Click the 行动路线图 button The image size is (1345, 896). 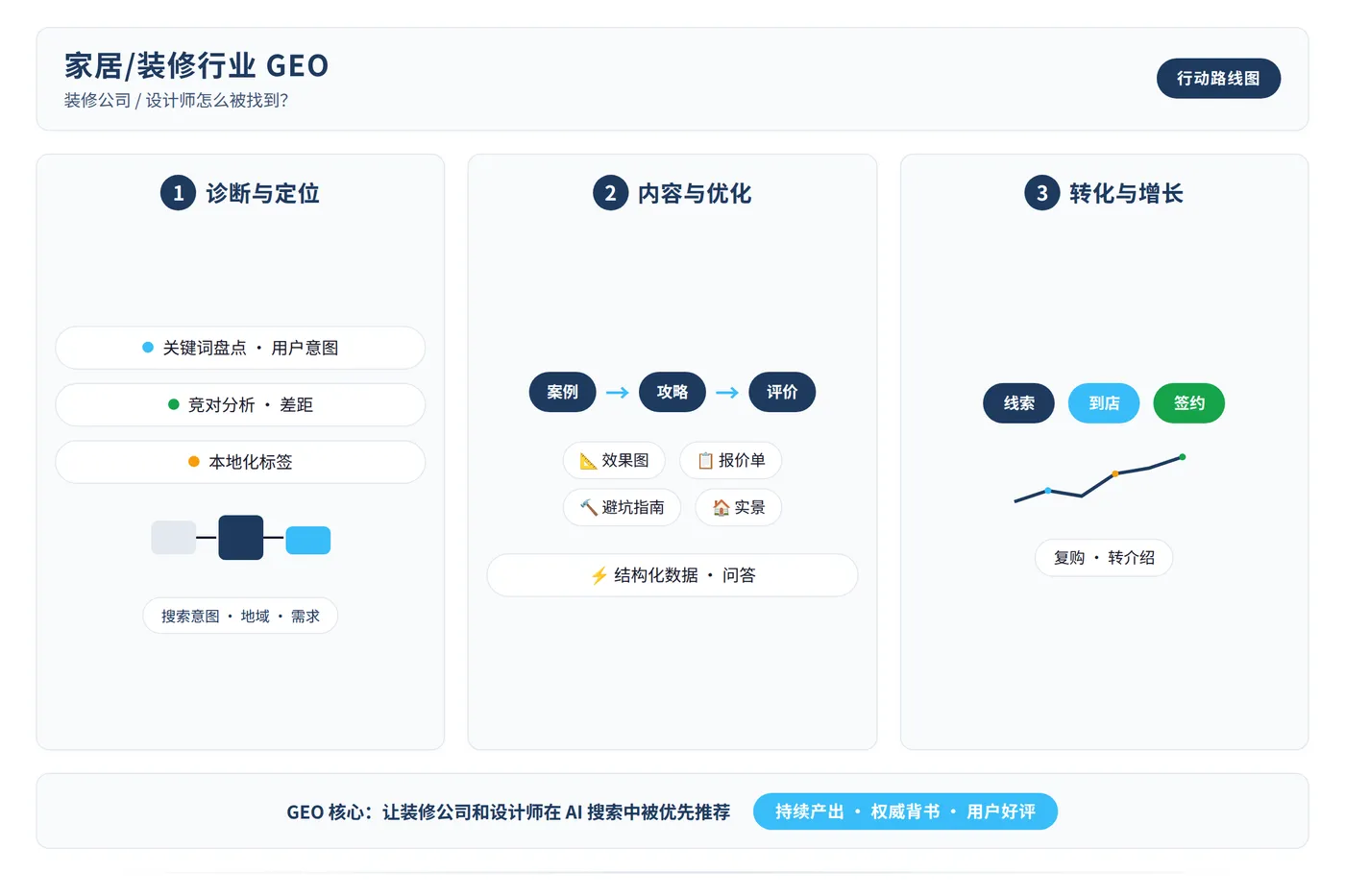(1218, 79)
